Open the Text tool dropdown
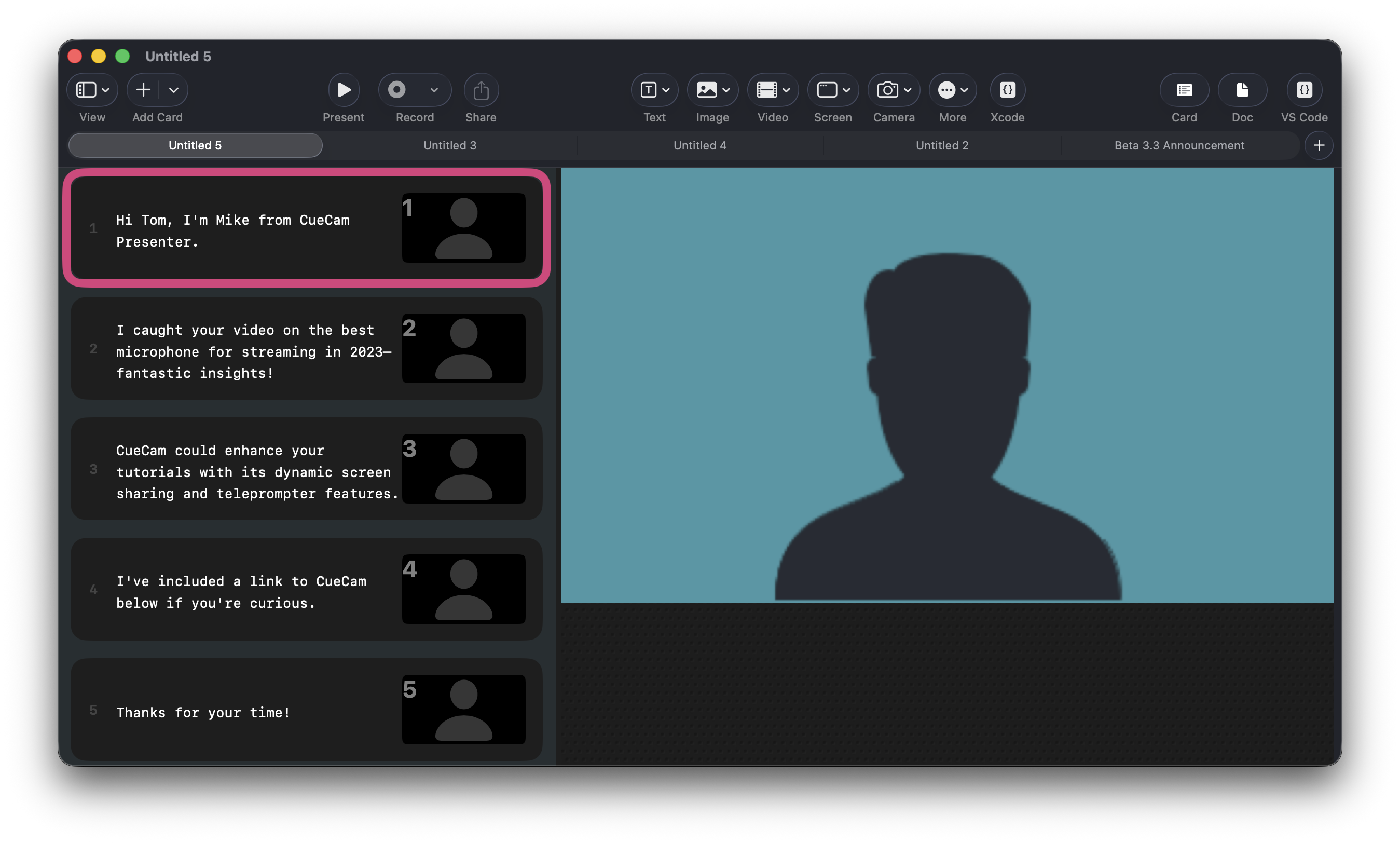The height and width of the screenshot is (843, 1400). point(665,90)
